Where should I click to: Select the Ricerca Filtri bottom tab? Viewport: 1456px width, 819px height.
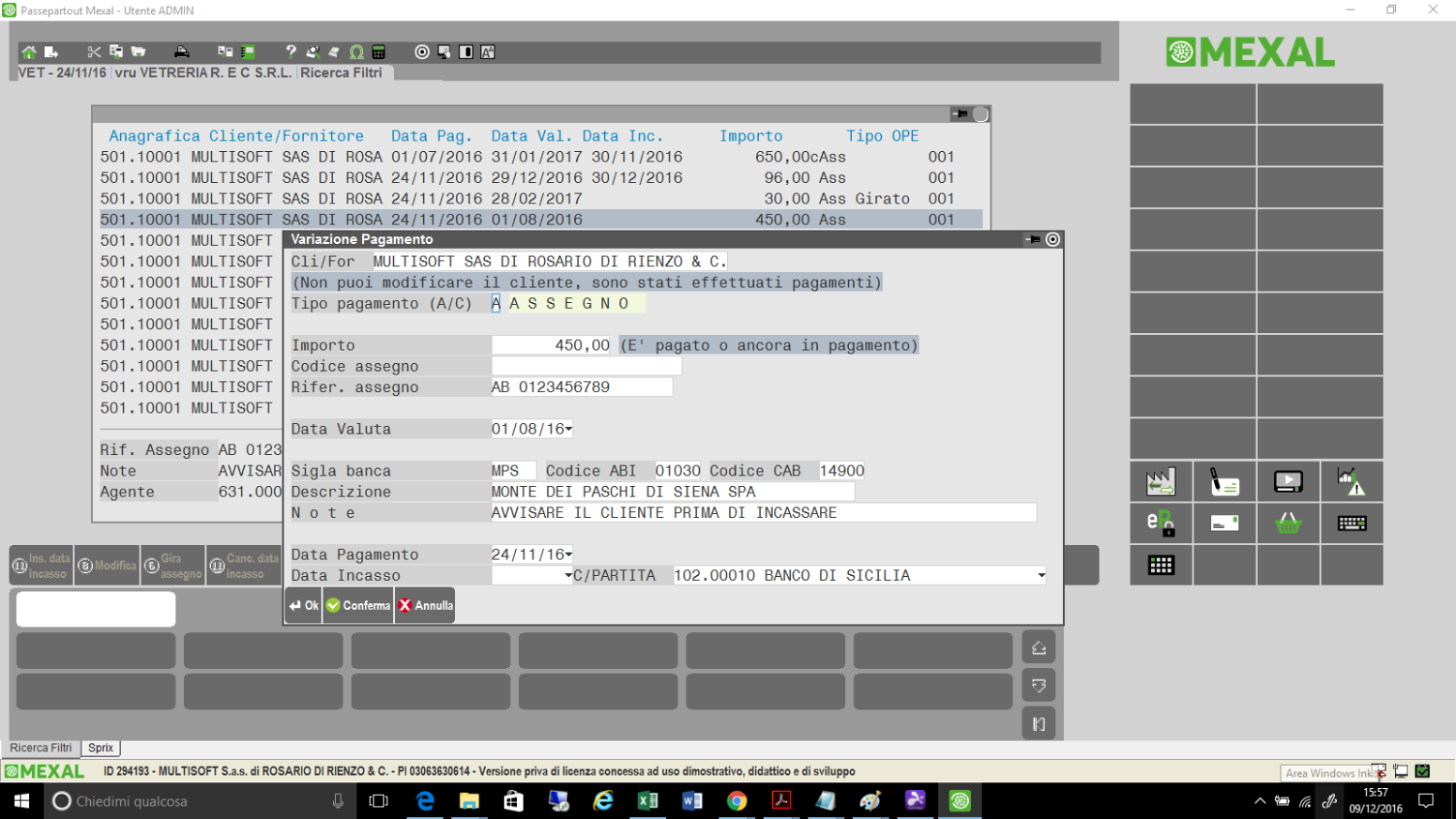(x=41, y=749)
